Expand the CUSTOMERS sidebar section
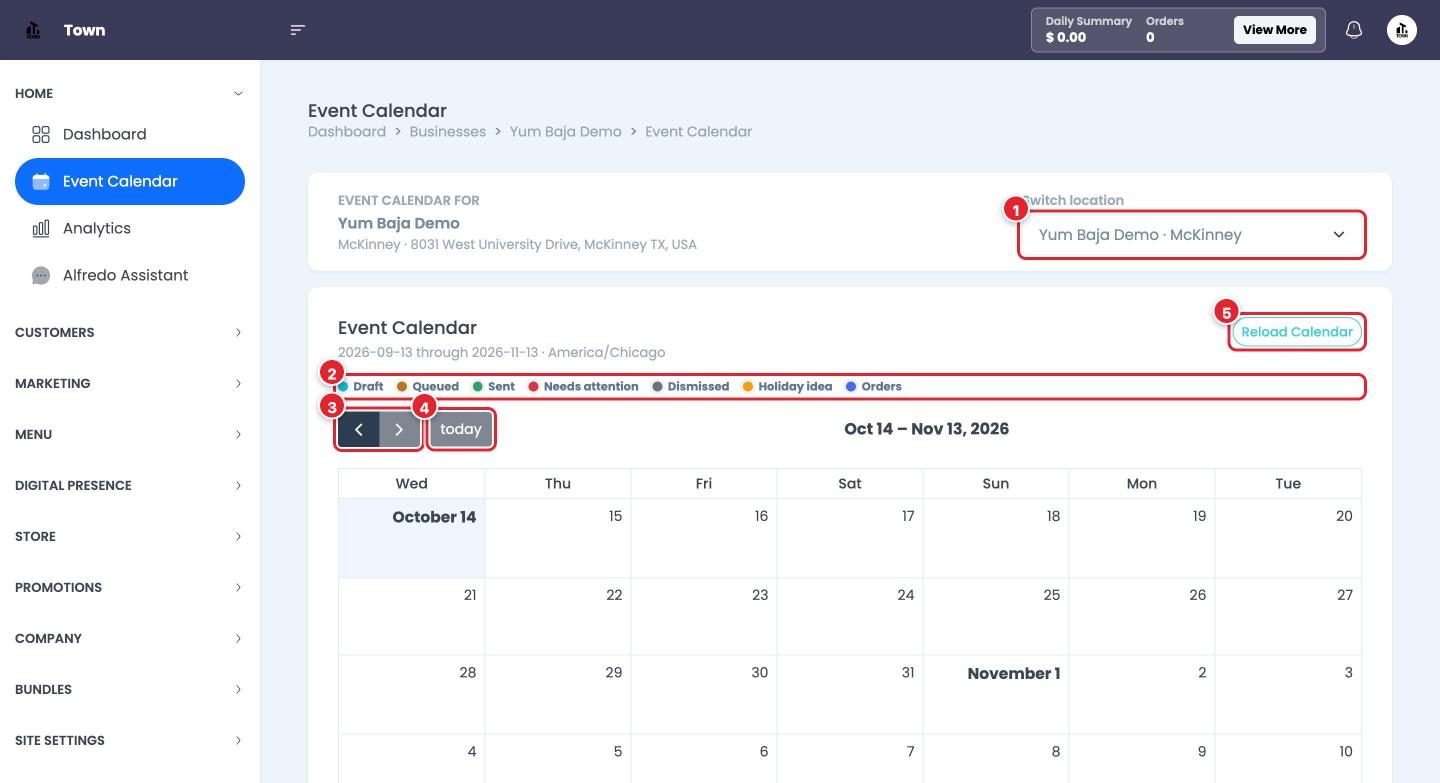This screenshot has width=1440, height=783. pyautogui.click(x=130, y=332)
